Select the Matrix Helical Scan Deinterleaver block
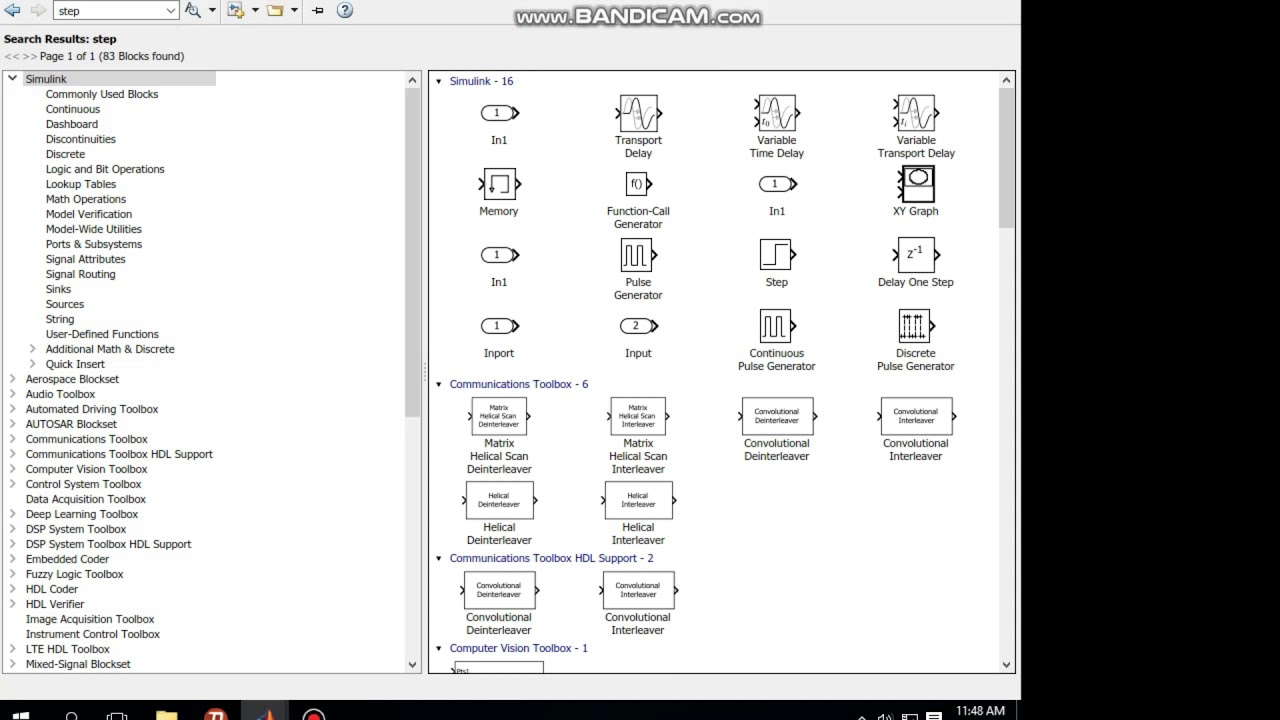Viewport: 1280px width, 720px height. (499, 436)
